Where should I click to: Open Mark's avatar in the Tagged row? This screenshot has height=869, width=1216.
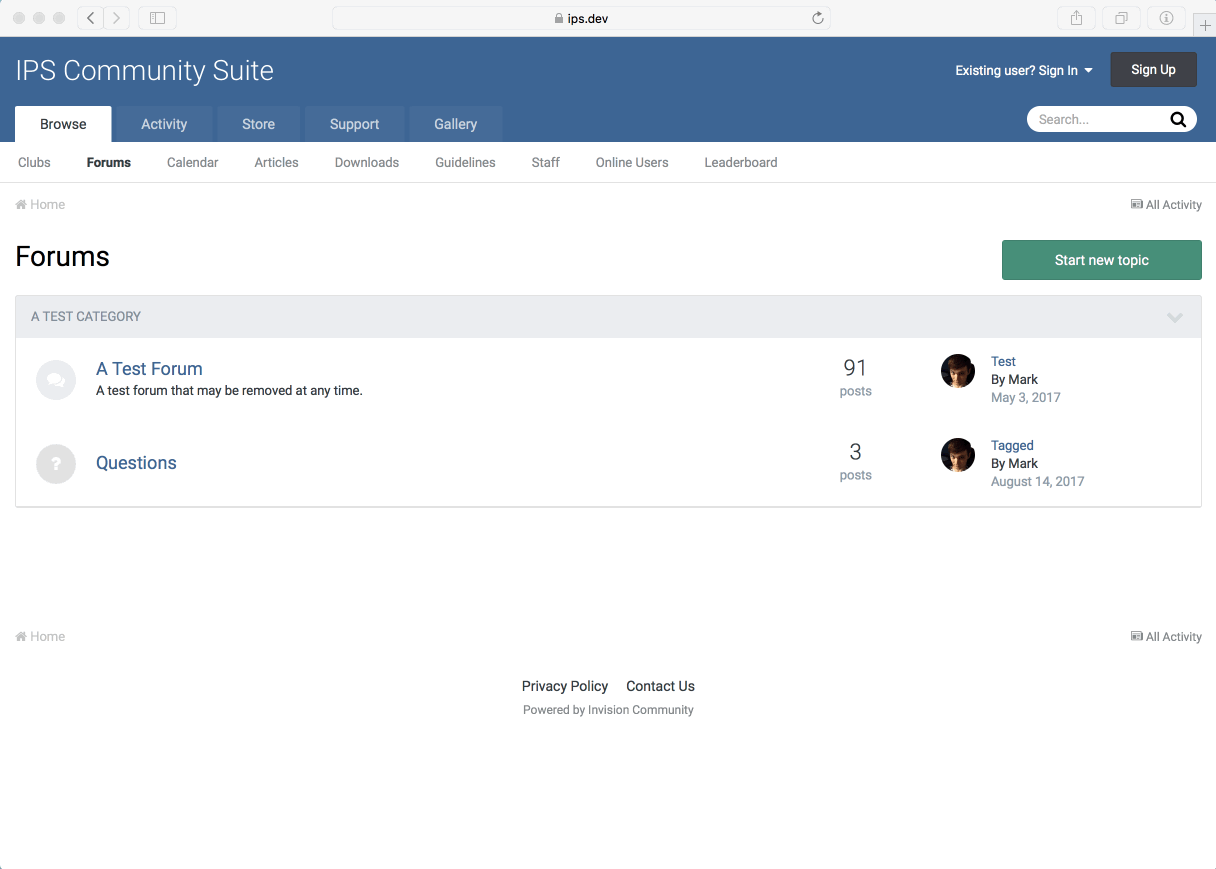[x=958, y=455]
